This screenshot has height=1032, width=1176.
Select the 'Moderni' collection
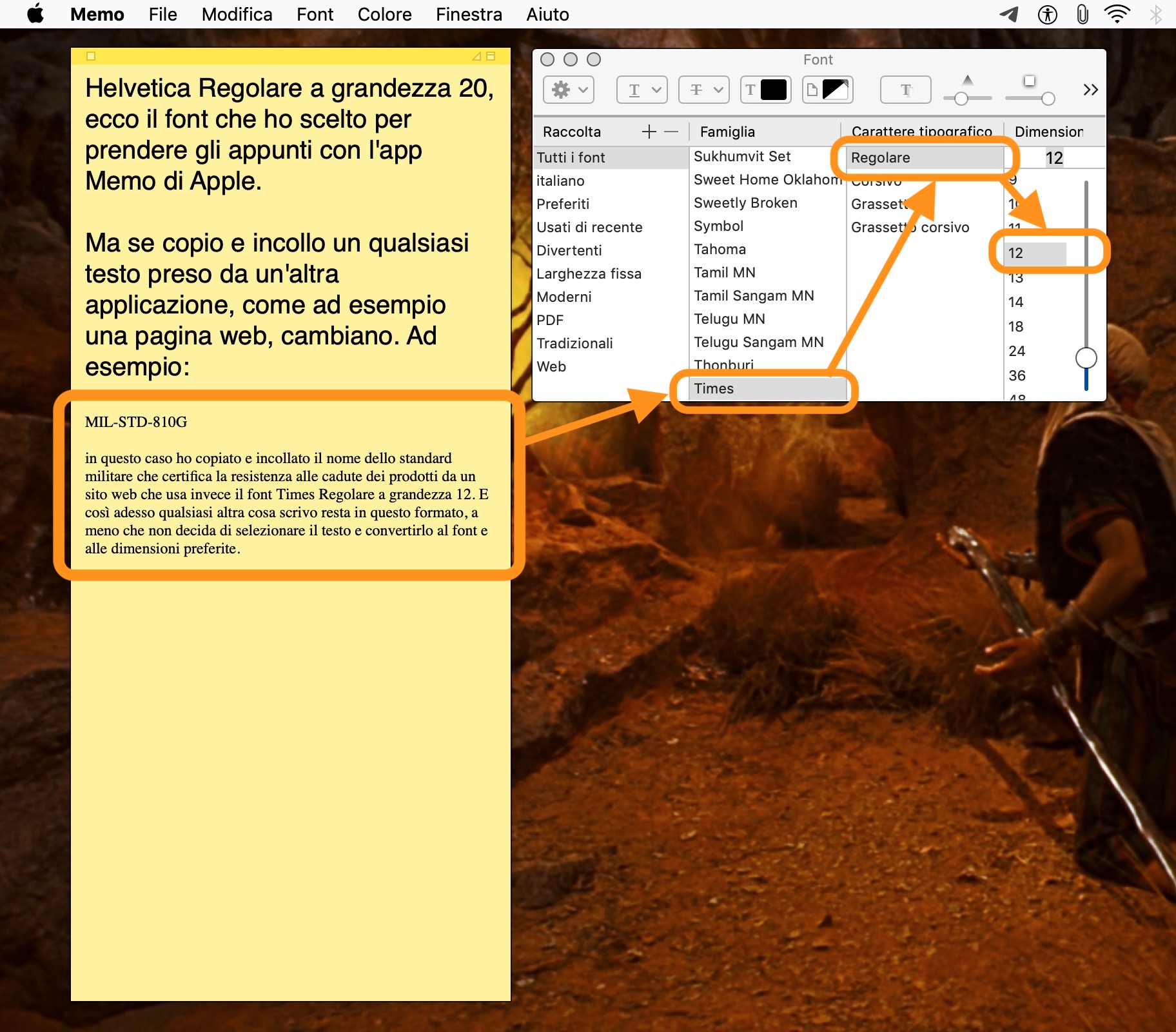click(x=611, y=297)
